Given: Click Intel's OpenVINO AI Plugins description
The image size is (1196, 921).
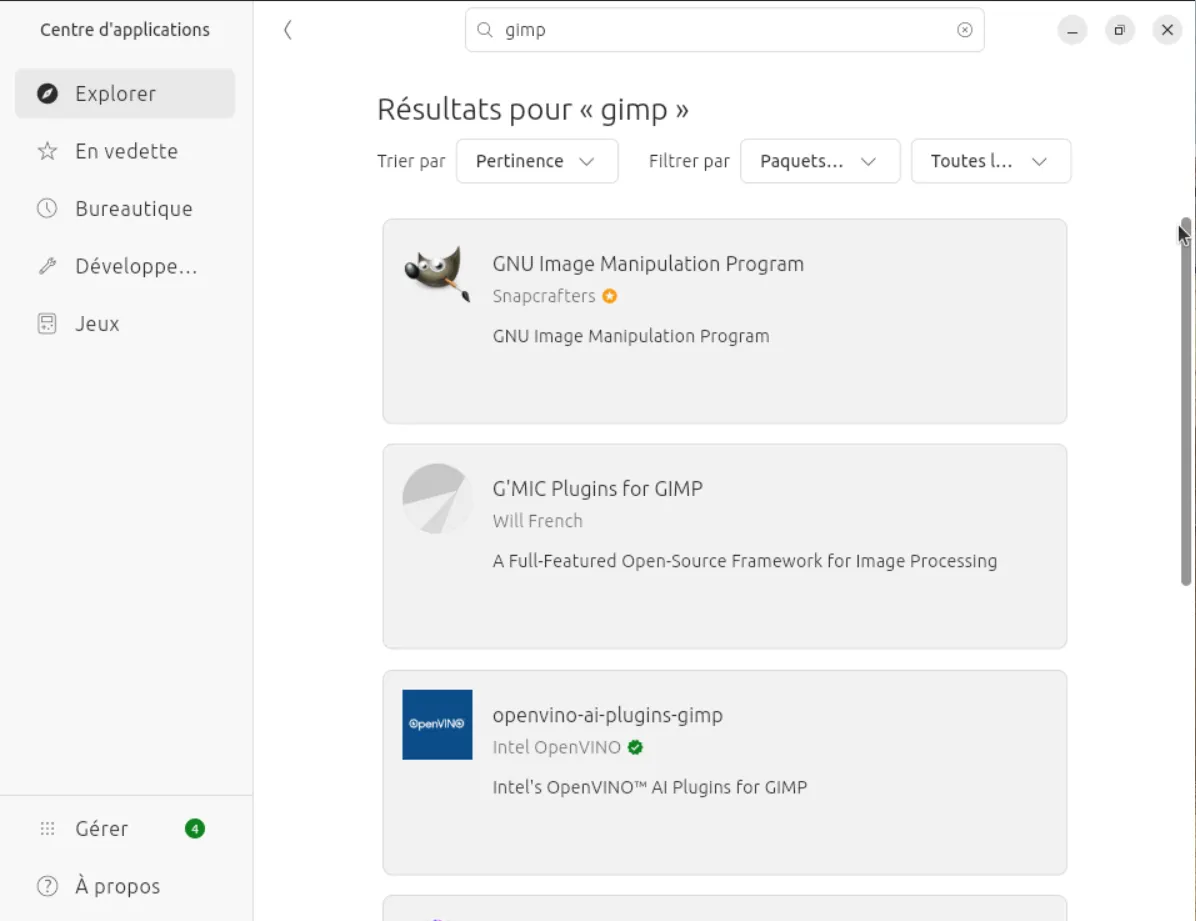Looking at the screenshot, I should click(649, 787).
